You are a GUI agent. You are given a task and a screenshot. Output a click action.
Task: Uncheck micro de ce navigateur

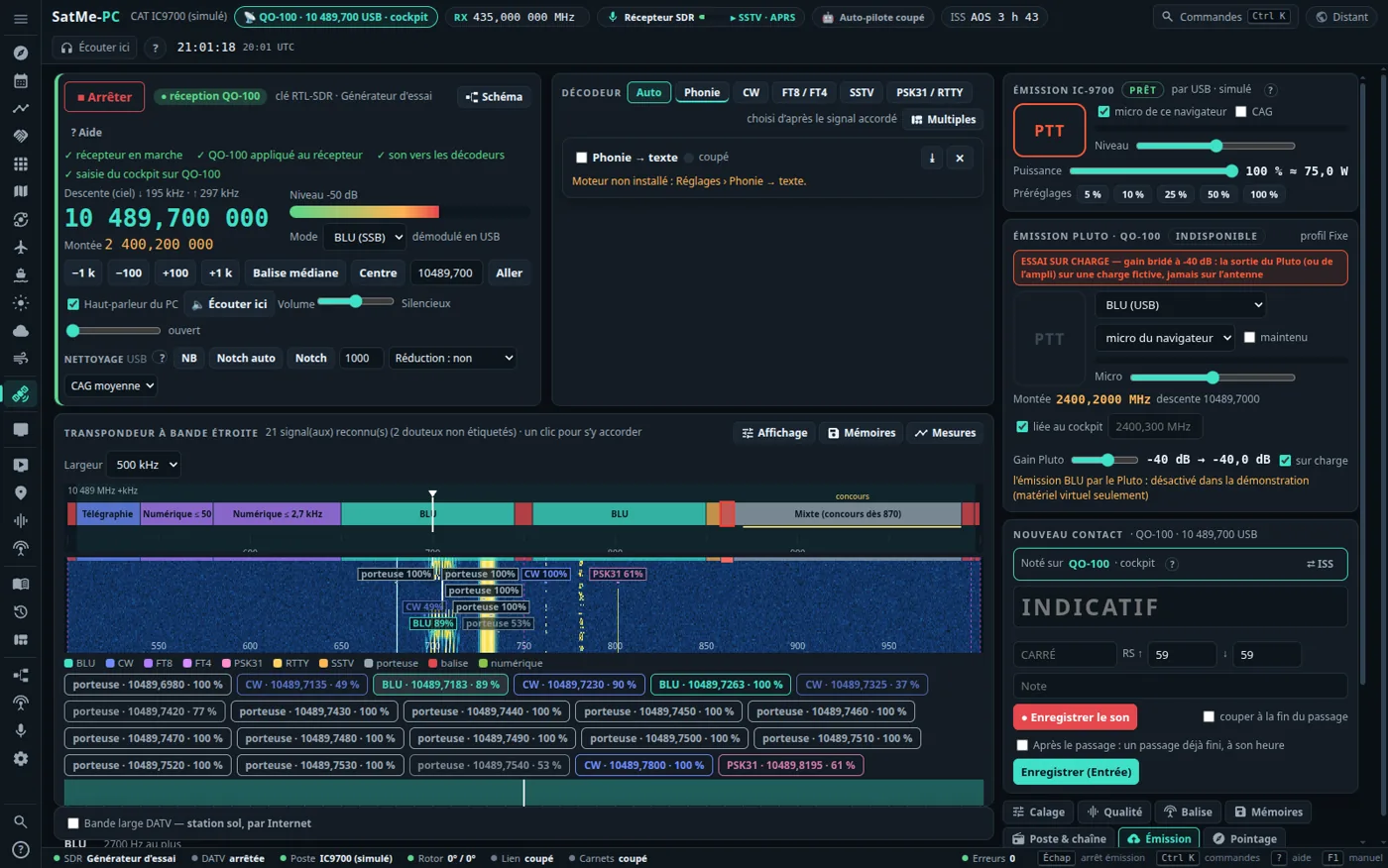click(x=1103, y=112)
